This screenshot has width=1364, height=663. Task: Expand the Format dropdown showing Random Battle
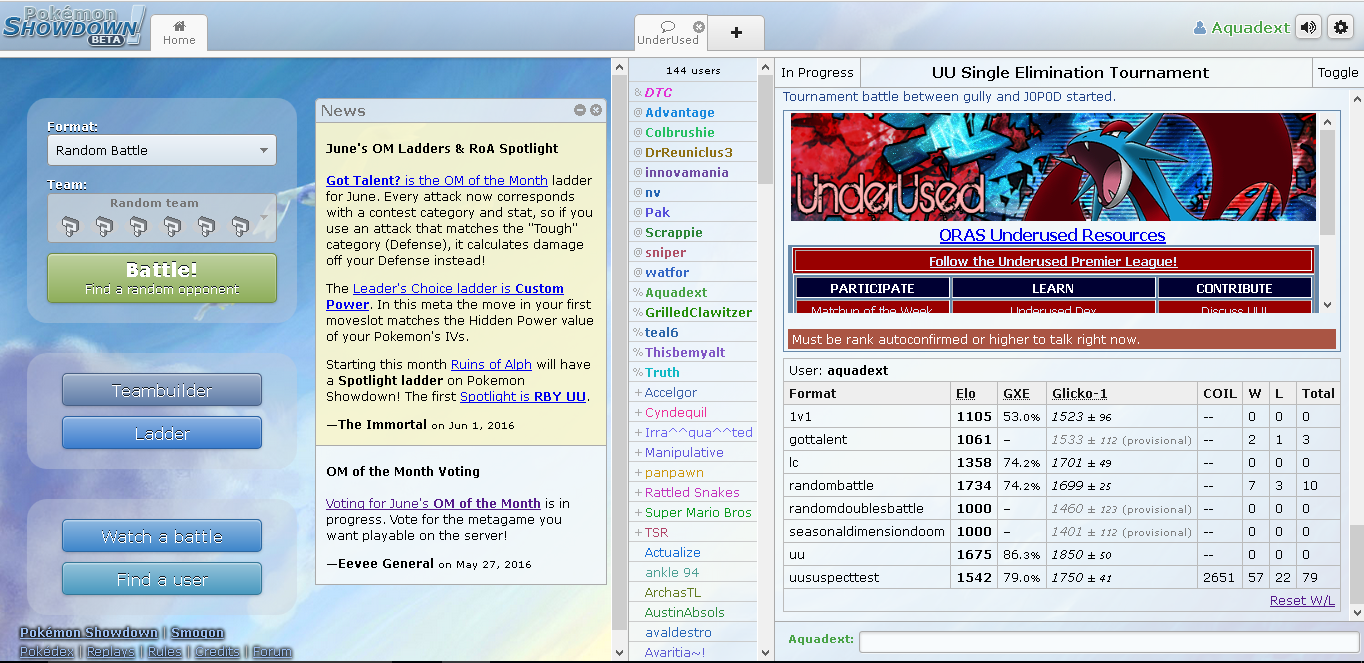pos(162,150)
